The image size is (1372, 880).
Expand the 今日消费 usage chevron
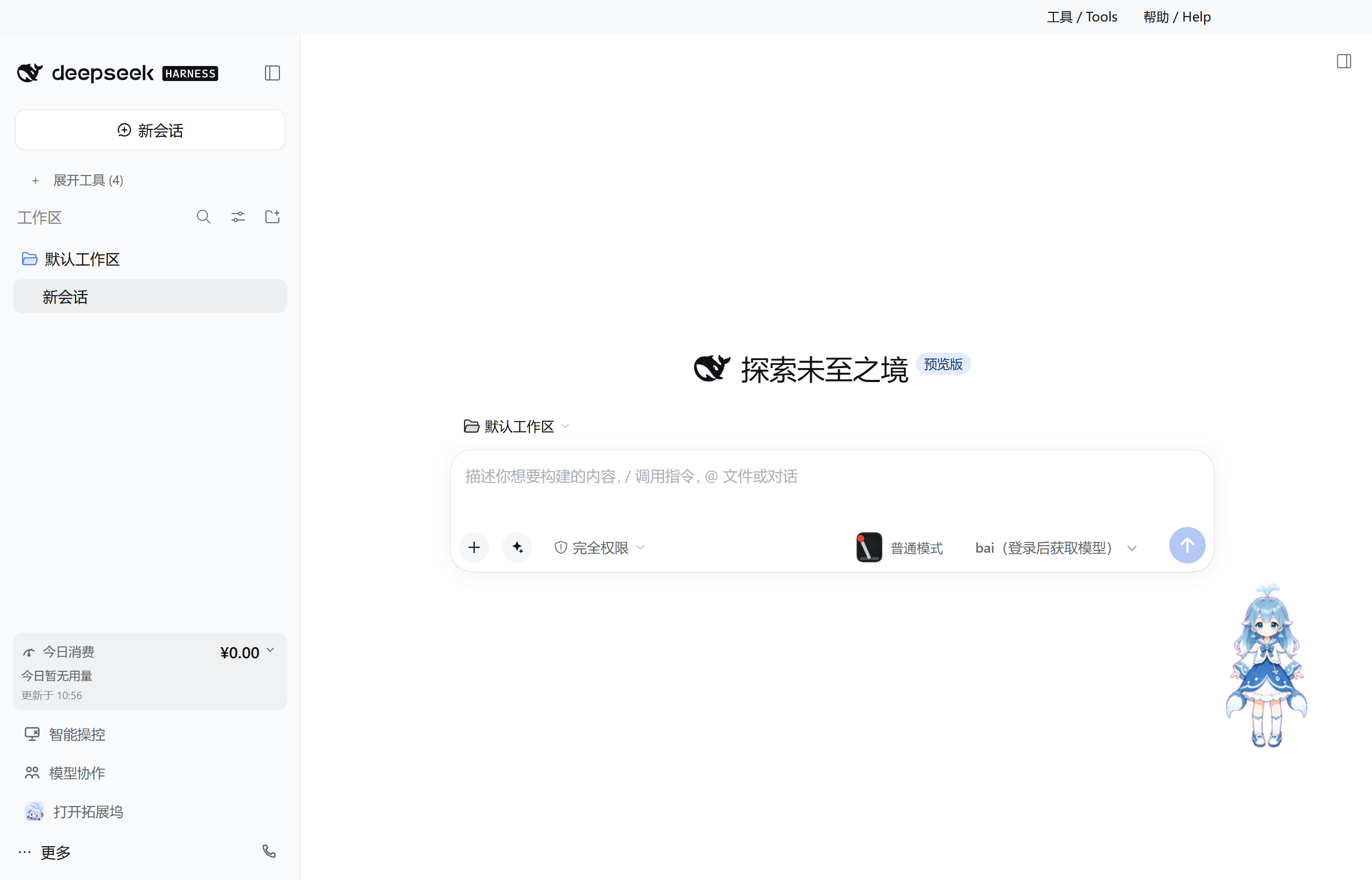click(x=270, y=650)
